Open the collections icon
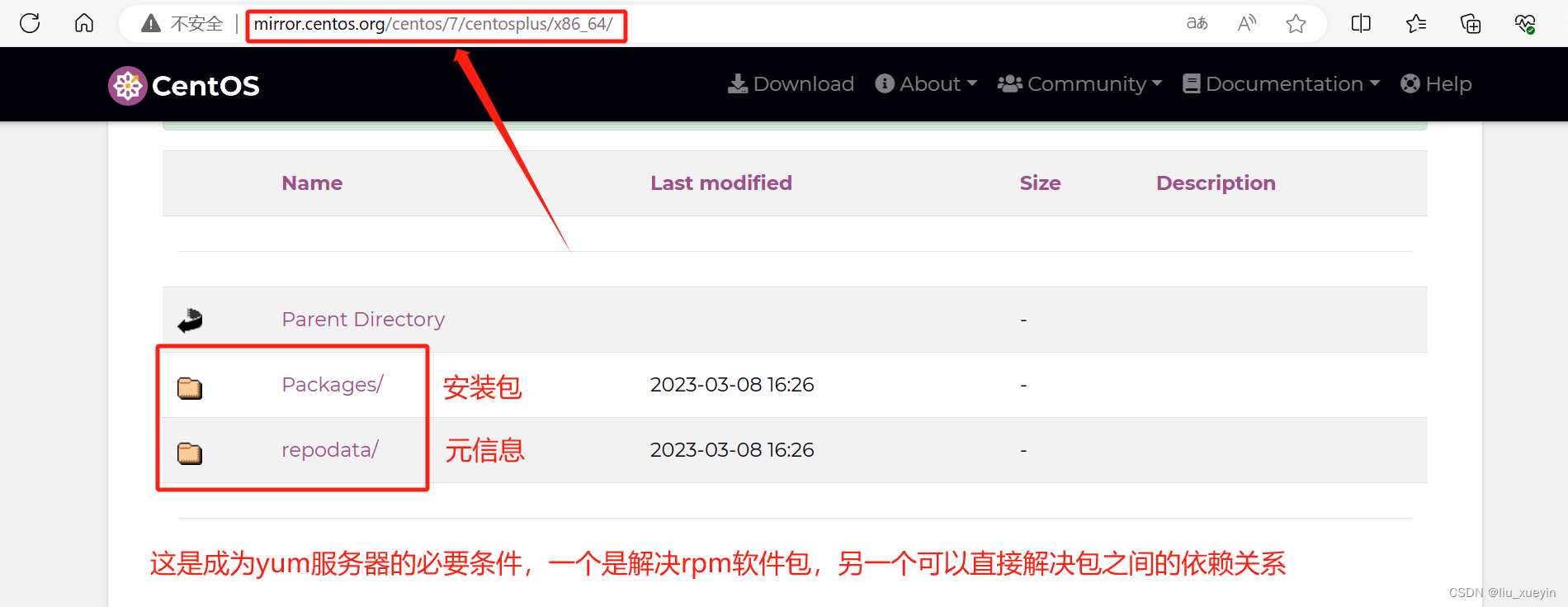 (x=1471, y=23)
